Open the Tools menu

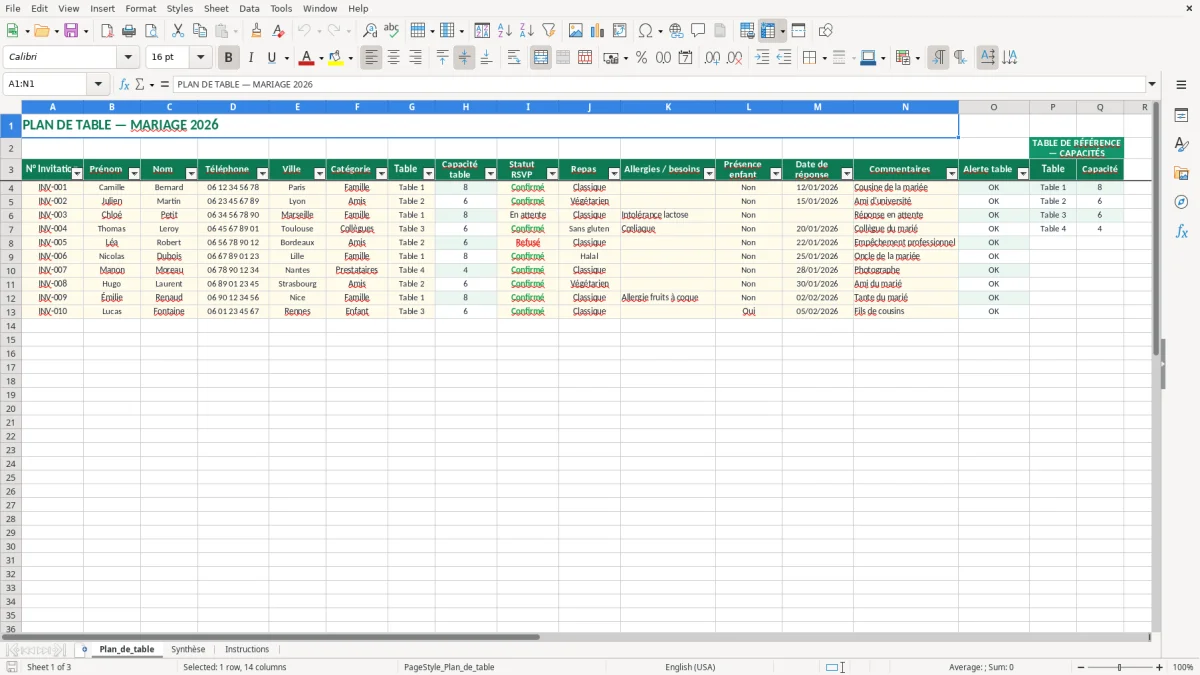click(281, 8)
